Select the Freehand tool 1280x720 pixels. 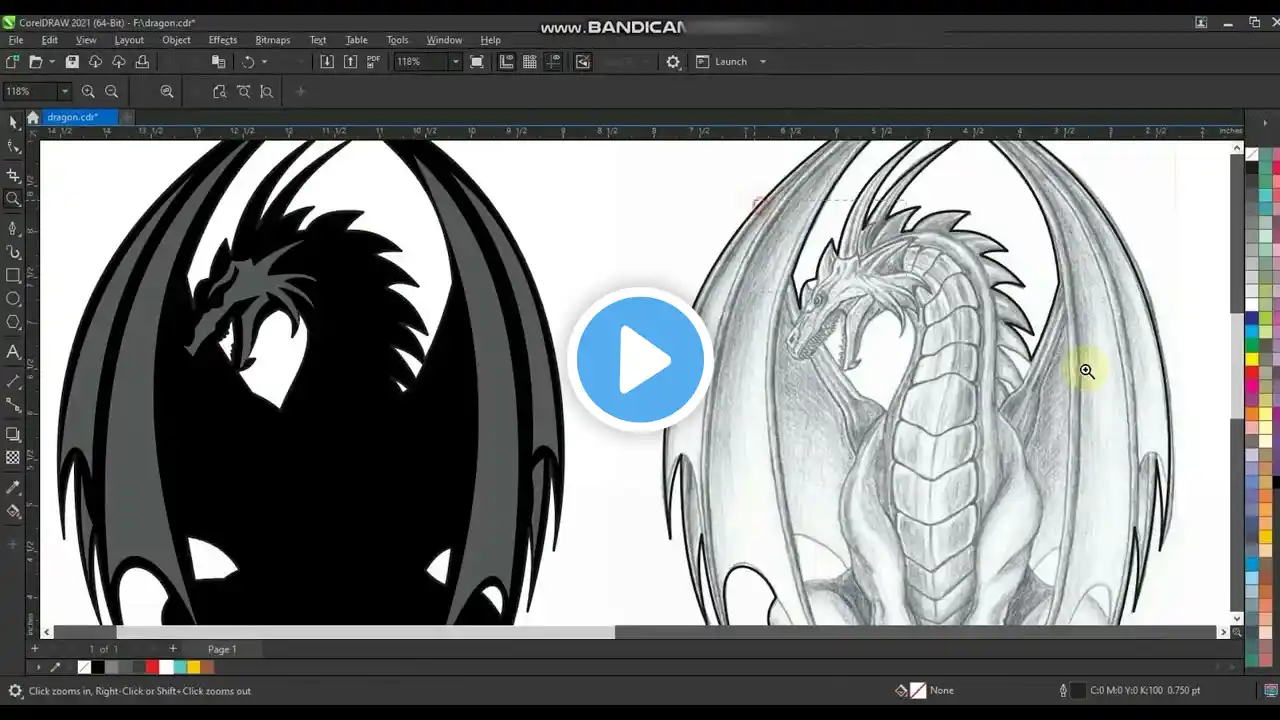tap(13, 228)
